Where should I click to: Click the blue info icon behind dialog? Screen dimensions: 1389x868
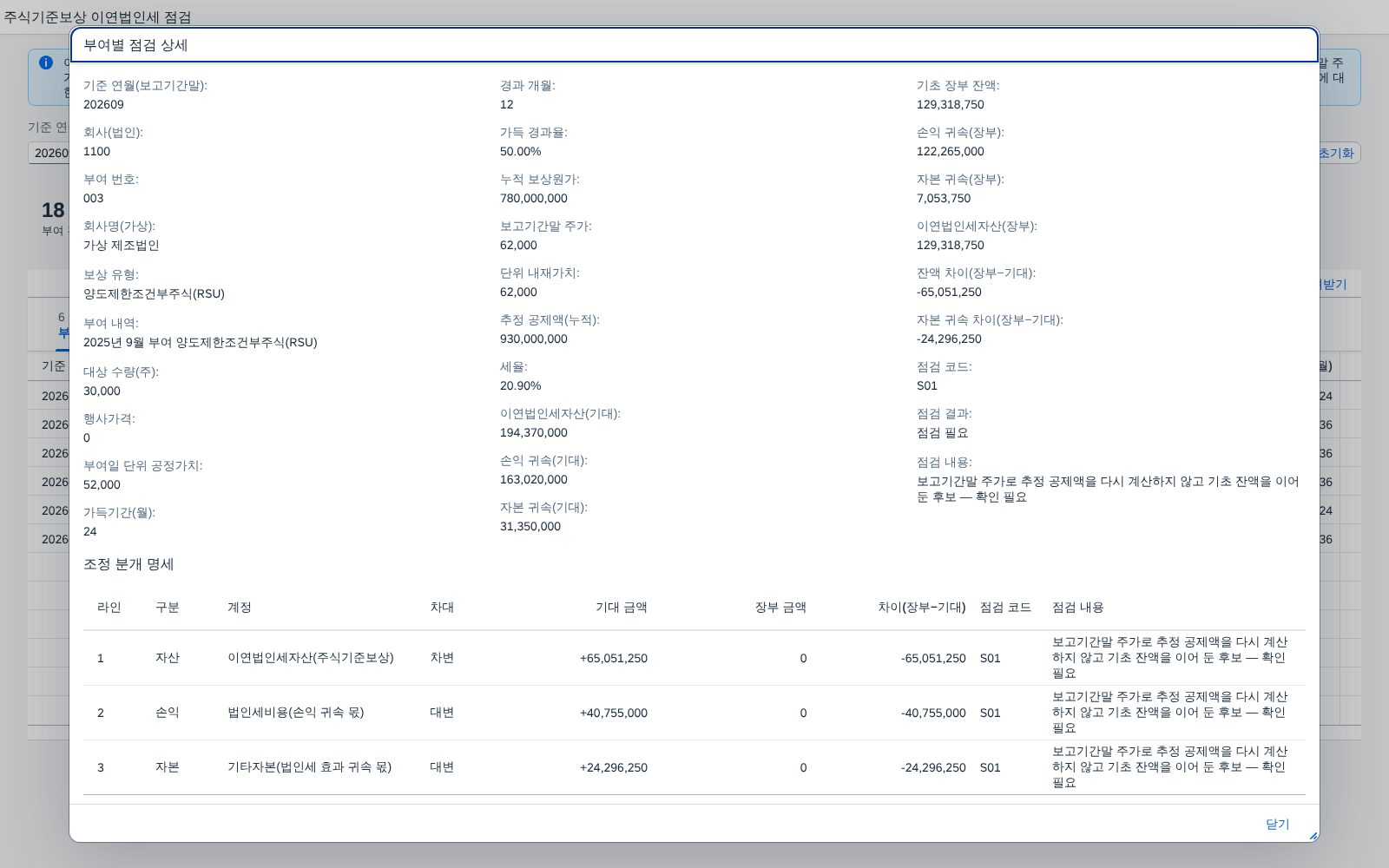(46, 62)
